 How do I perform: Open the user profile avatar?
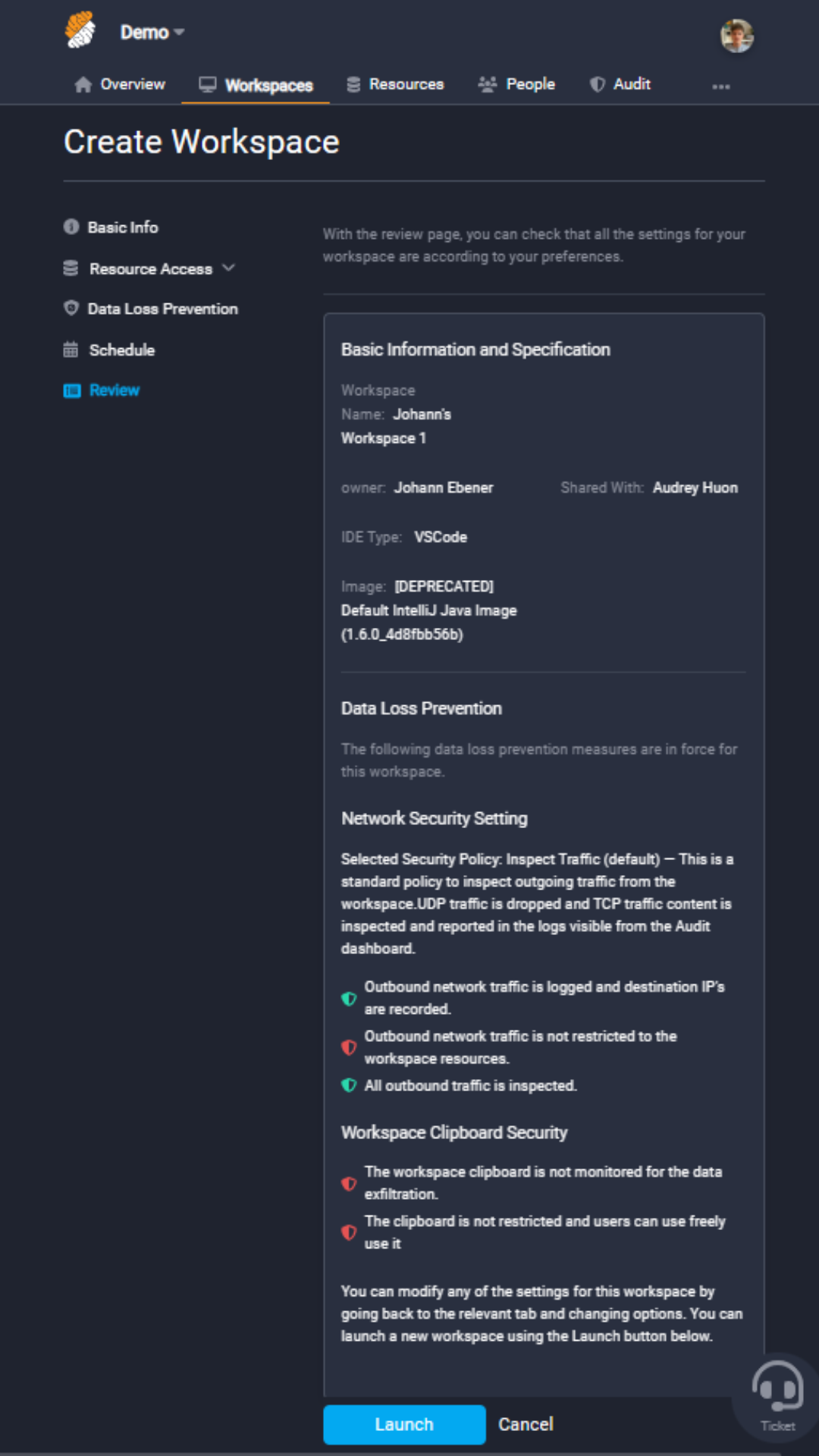tap(736, 36)
